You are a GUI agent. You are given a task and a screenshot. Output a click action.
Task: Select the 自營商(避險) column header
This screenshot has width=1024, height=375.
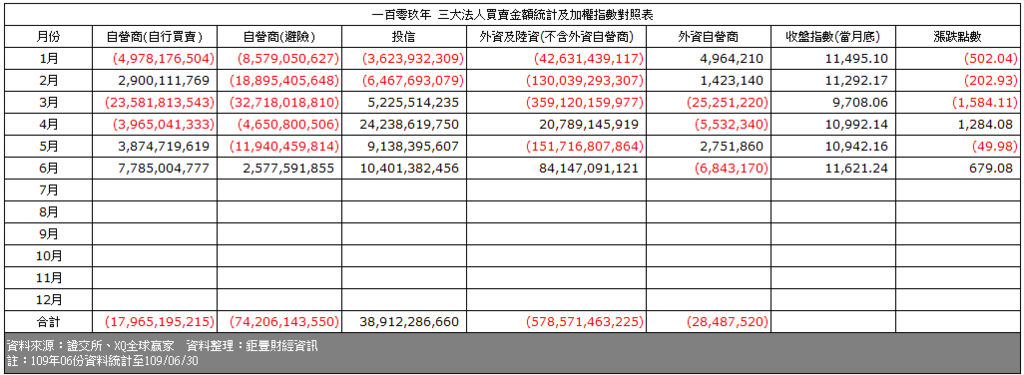[279, 37]
